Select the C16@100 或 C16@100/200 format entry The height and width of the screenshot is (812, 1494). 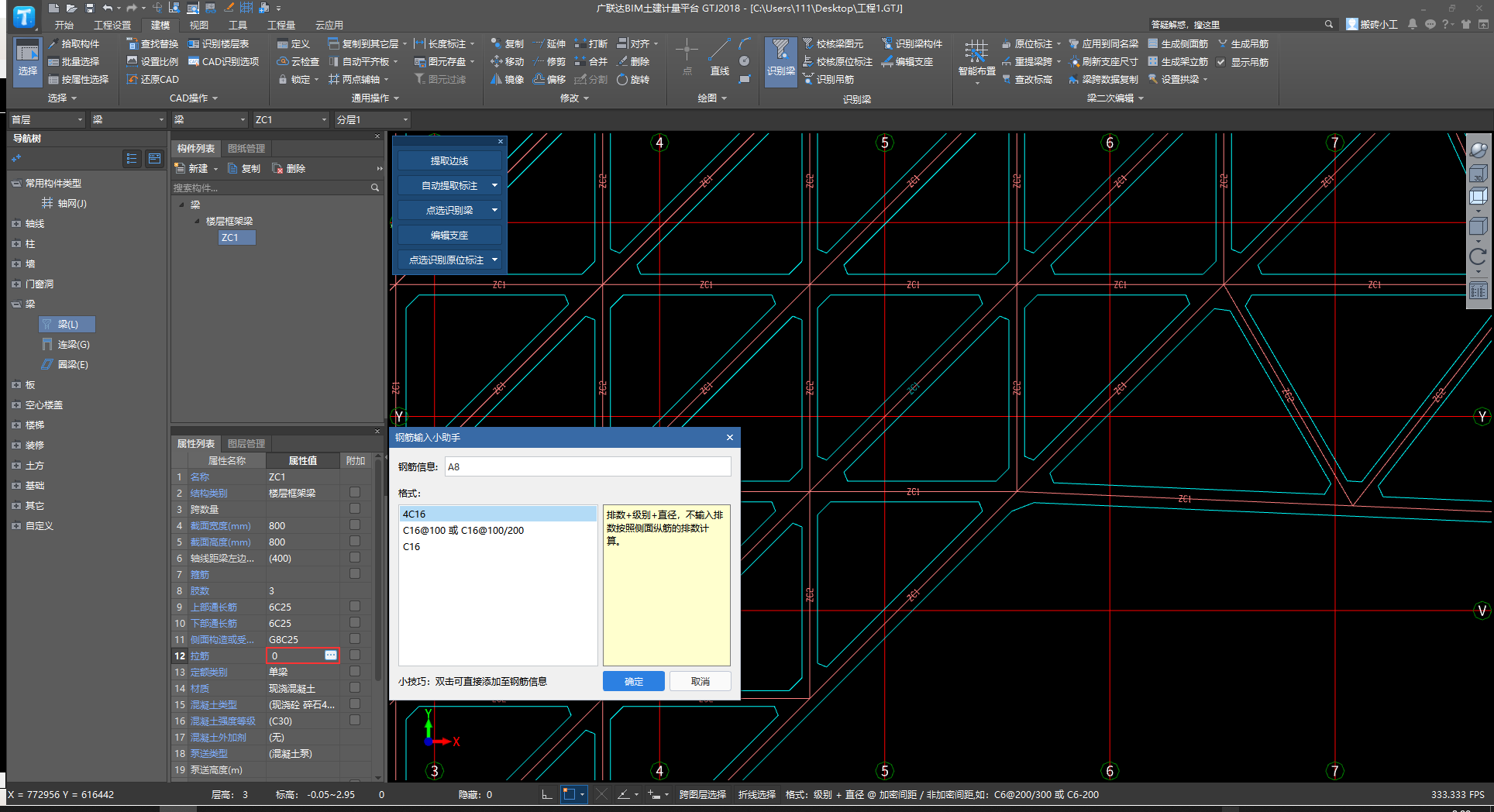(x=498, y=530)
